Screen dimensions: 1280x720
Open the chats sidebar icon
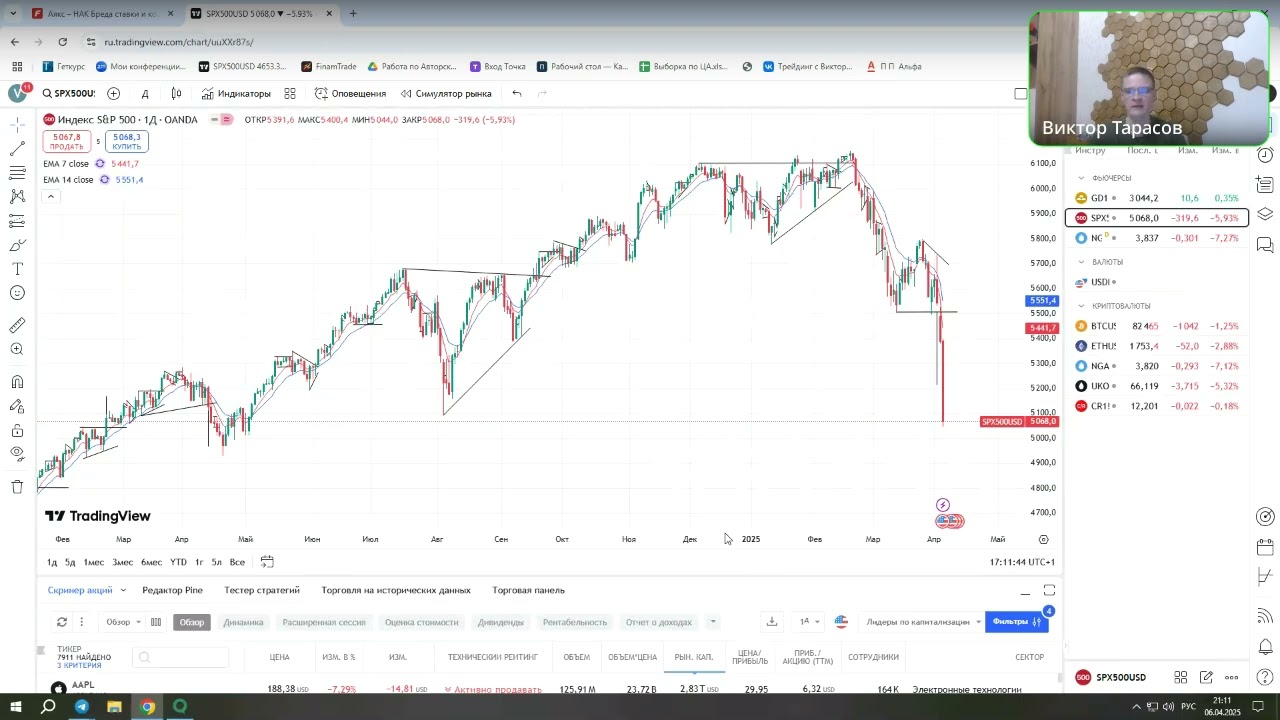tap(1265, 244)
